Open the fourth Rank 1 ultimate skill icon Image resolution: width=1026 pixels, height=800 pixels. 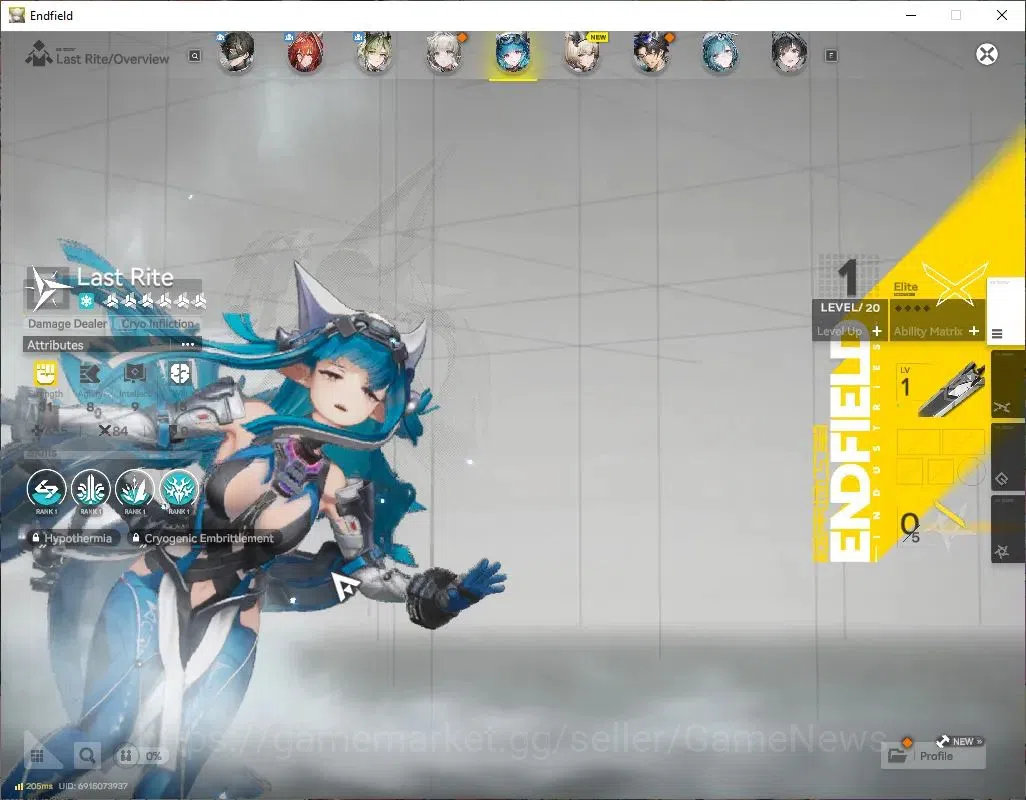(x=179, y=489)
